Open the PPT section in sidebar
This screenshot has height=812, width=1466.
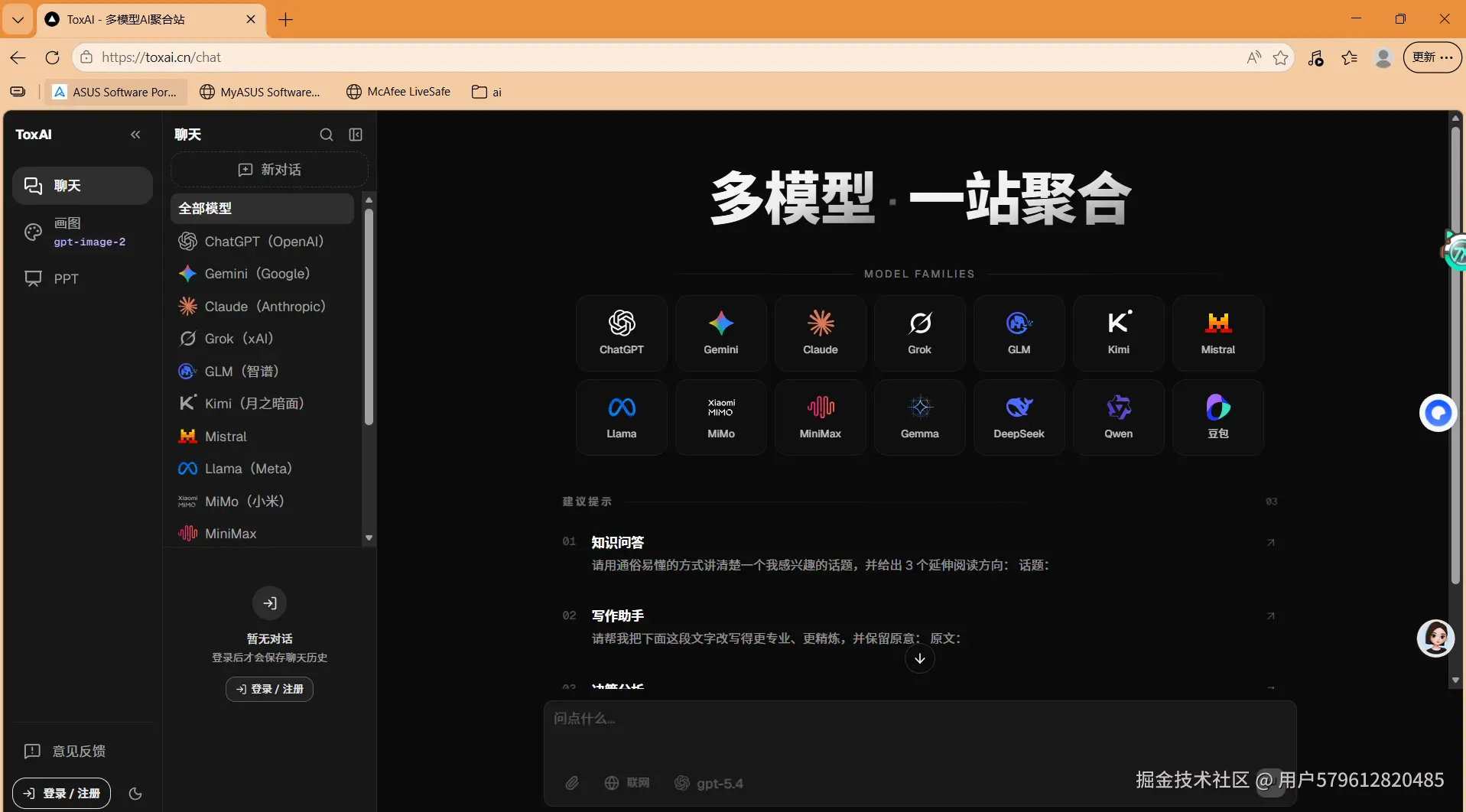pyautogui.click(x=83, y=278)
